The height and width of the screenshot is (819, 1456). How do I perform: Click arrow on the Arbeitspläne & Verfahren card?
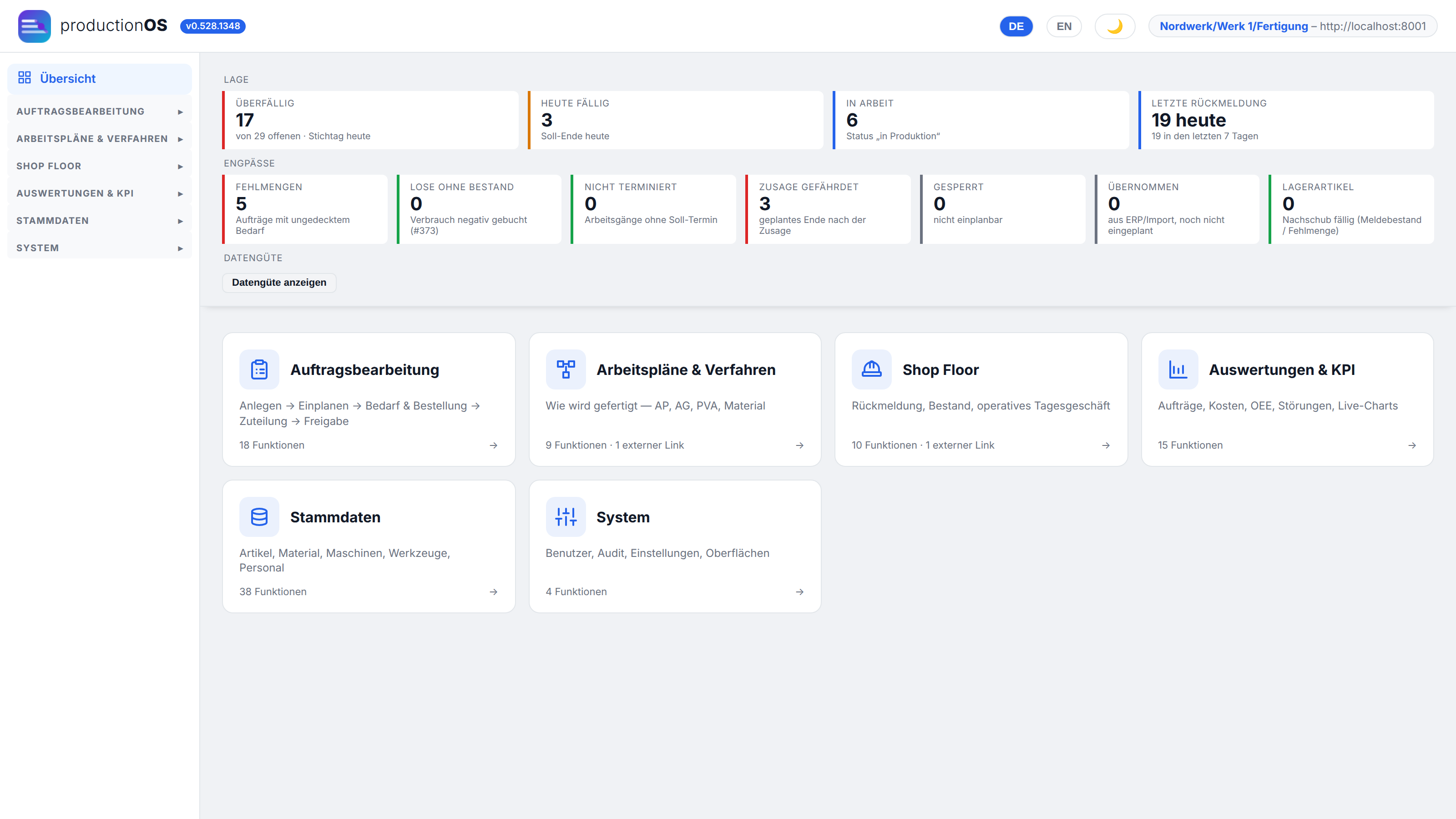pos(800,445)
